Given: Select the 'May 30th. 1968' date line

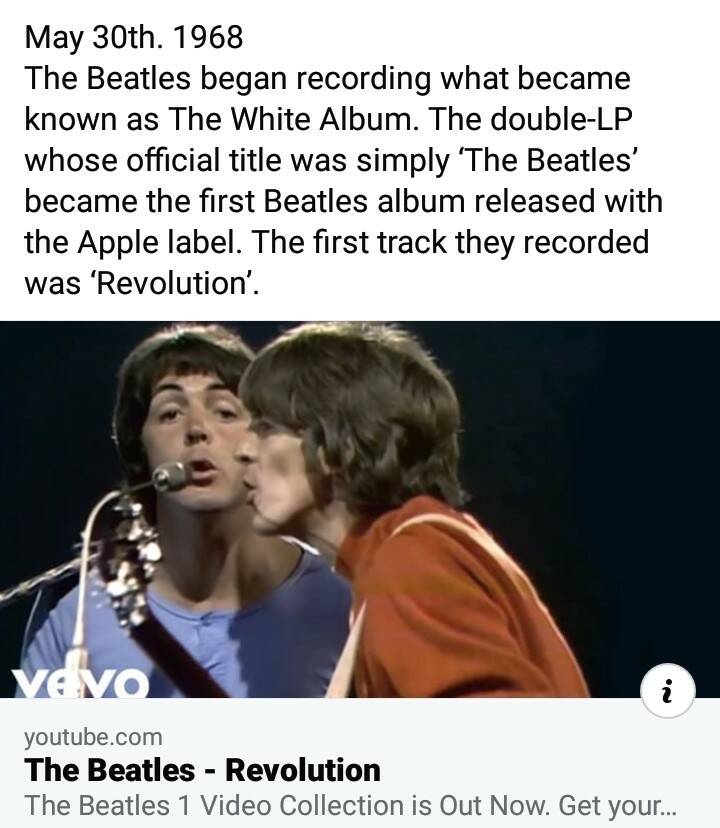Looking at the screenshot, I should click(x=134, y=37).
